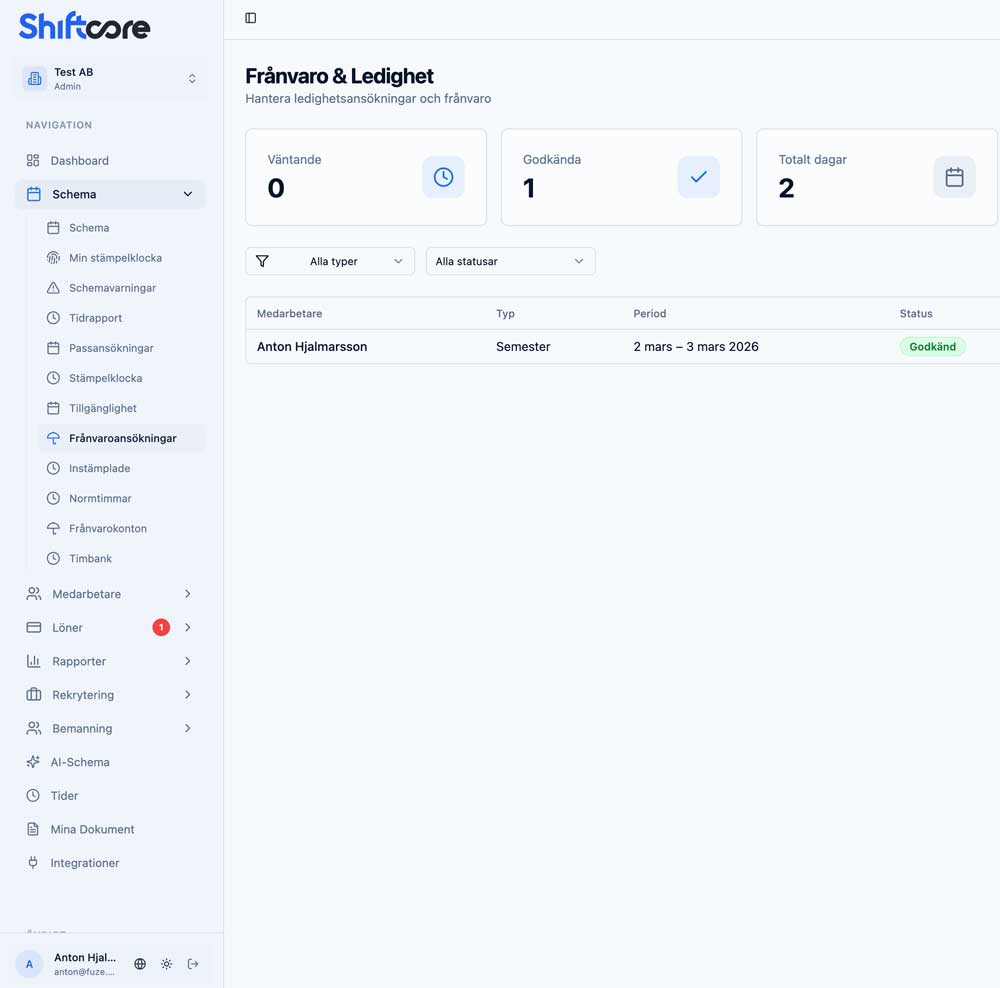Image resolution: width=1000 pixels, height=988 pixels.
Task: Open Passansökningar in the sidebar
Action: point(121,348)
